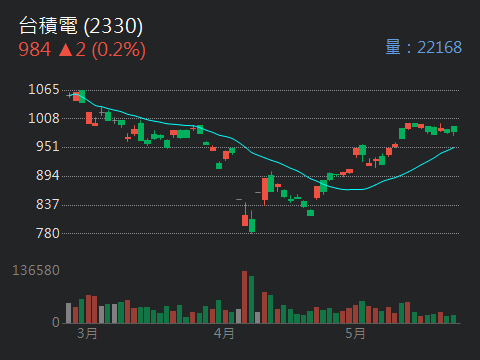Click the first green candlestick near 1065
Viewport: 480px width, 360px height.
click(82, 97)
